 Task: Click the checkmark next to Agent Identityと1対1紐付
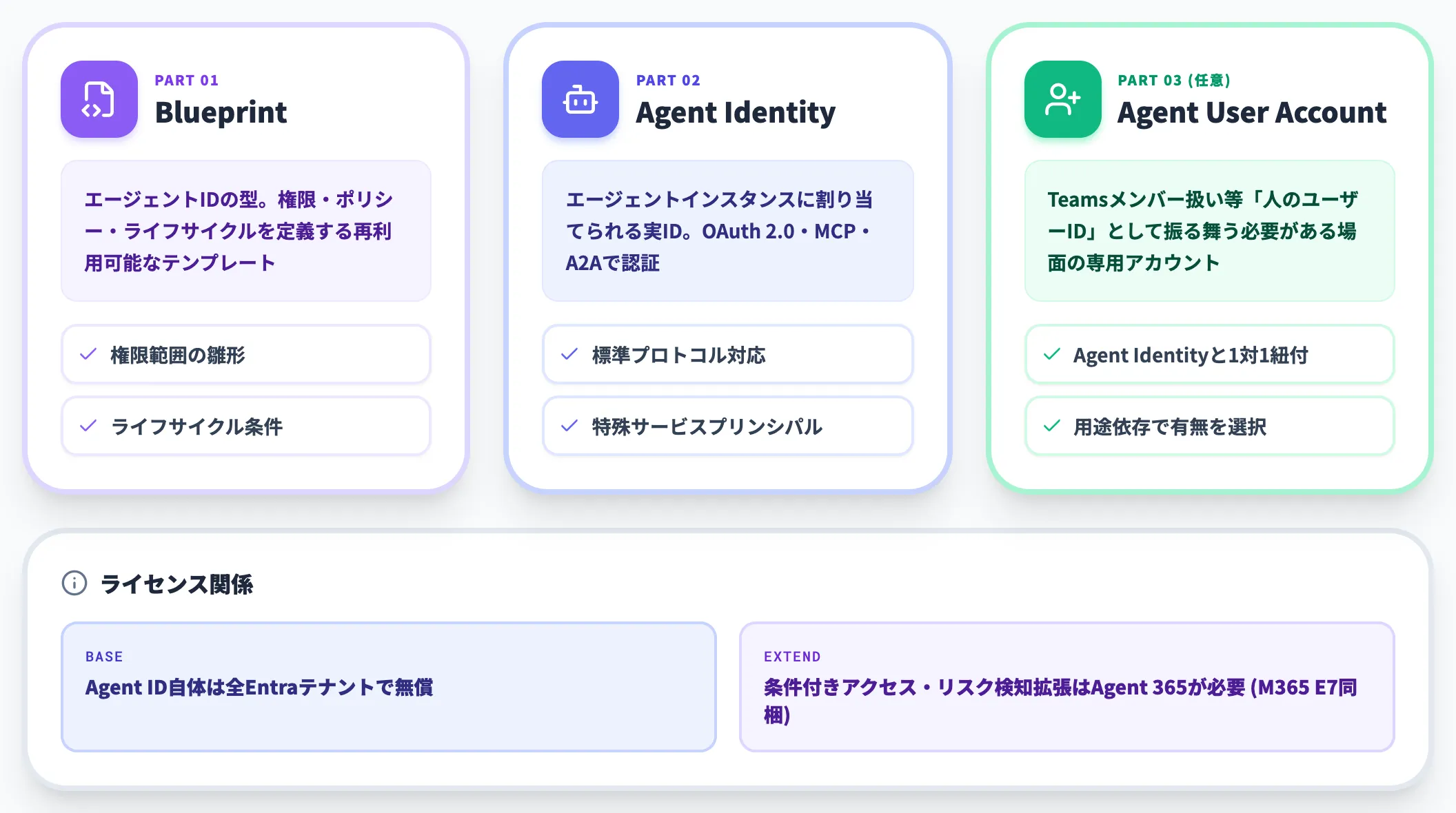tap(1052, 354)
